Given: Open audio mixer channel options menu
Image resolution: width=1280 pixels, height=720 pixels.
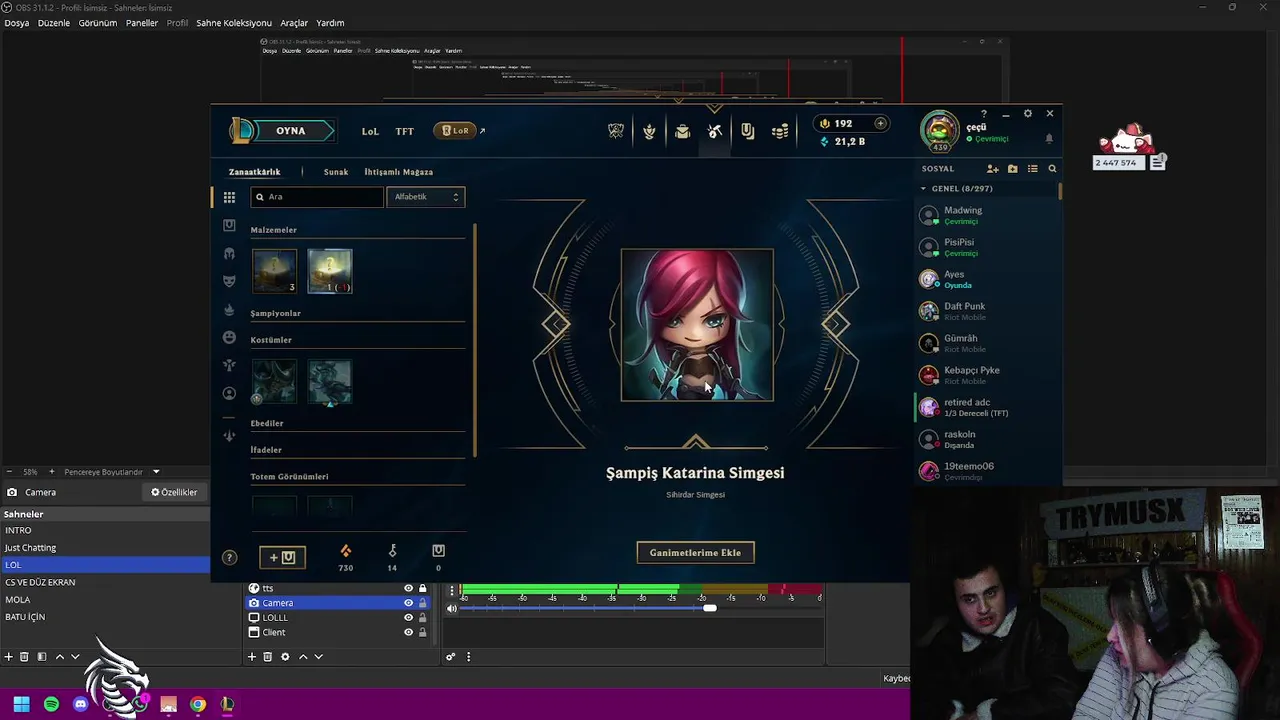Looking at the screenshot, I should coord(452,590).
